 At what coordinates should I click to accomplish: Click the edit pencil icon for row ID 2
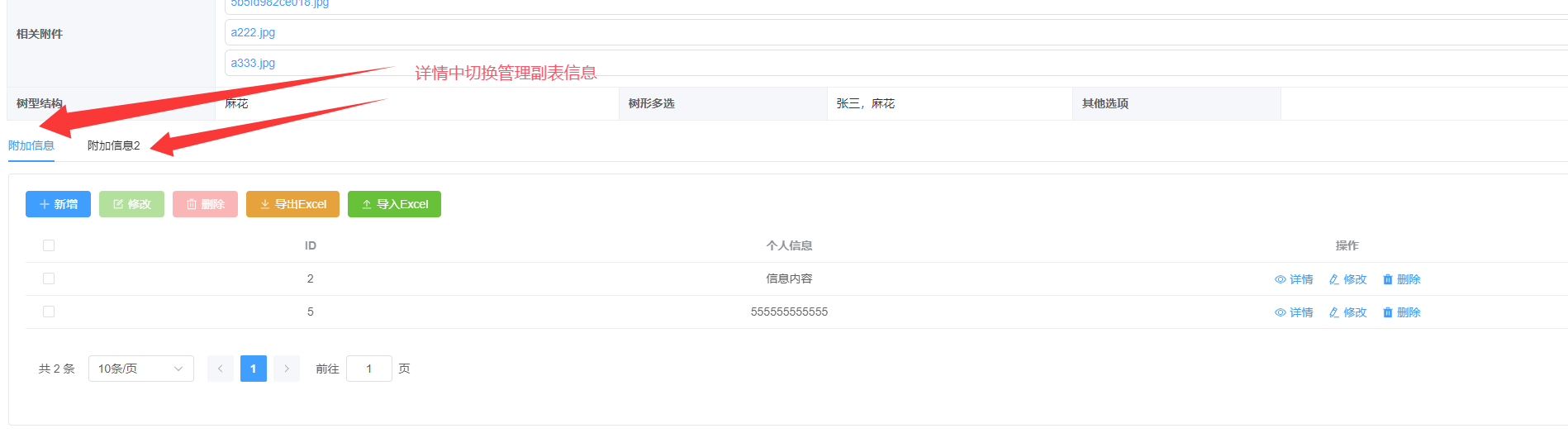1333,279
